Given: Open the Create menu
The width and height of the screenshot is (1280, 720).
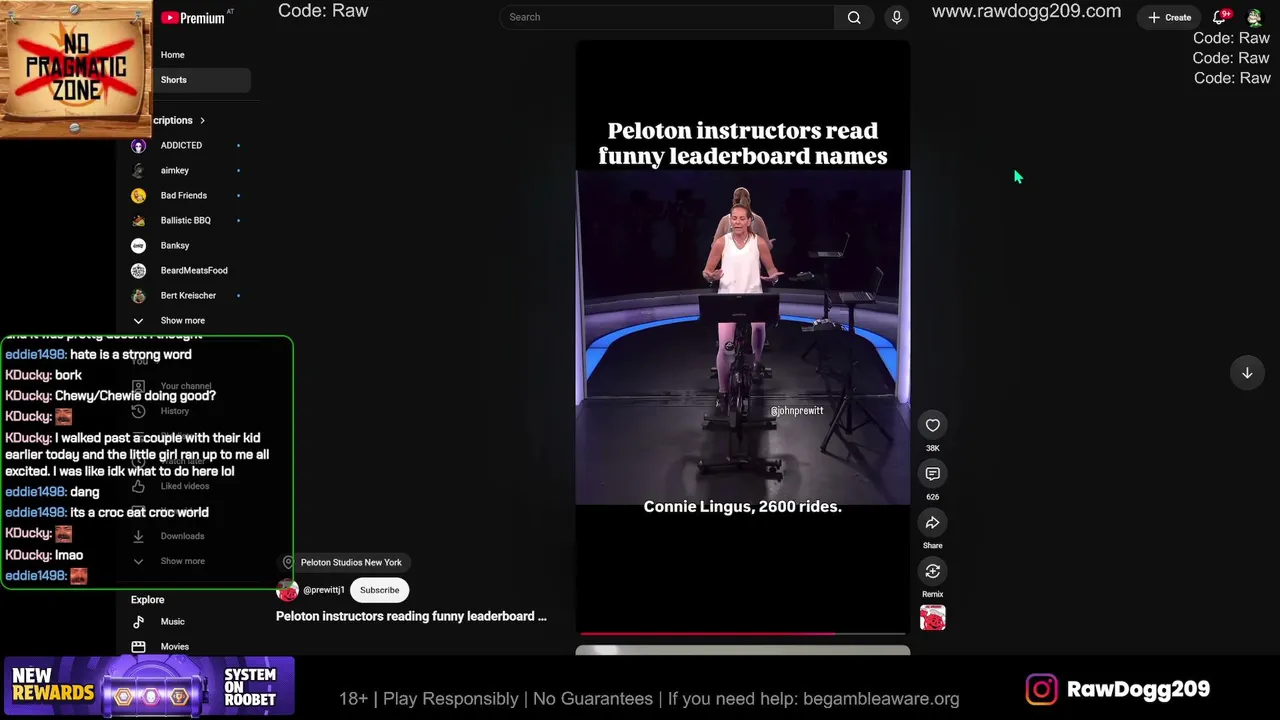Looking at the screenshot, I should (1169, 17).
